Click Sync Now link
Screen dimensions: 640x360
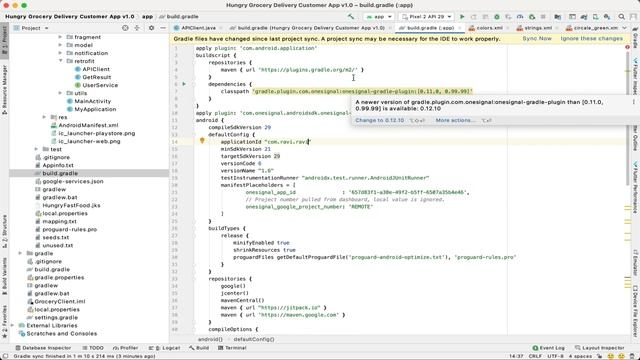click(537, 38)
